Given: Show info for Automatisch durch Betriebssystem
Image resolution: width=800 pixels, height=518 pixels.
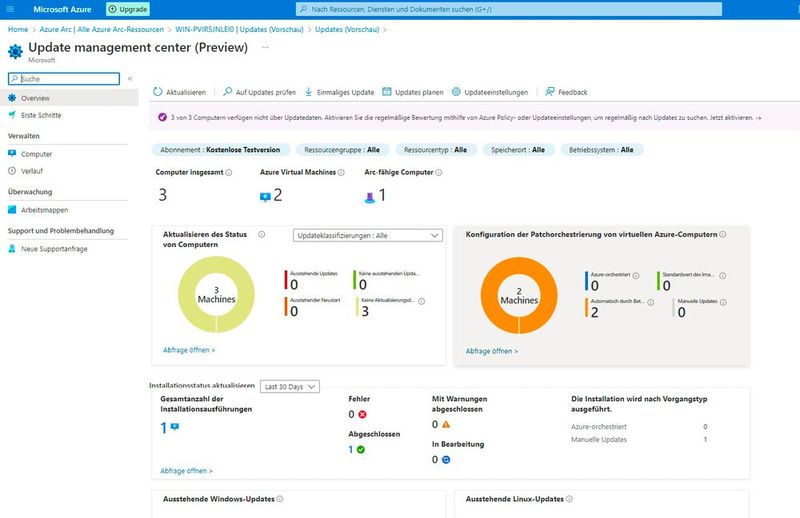Looking at the screenshot, I should (651, 302).
